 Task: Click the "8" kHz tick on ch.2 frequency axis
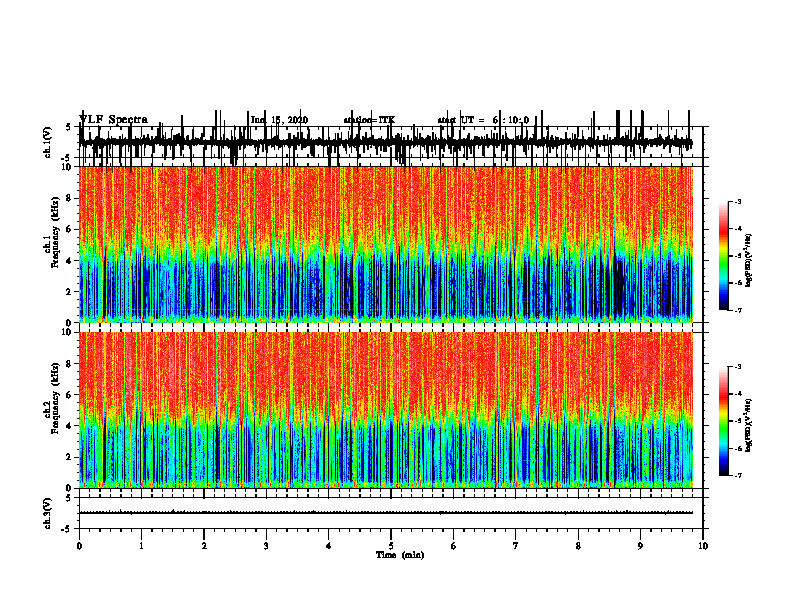[70, 364]
